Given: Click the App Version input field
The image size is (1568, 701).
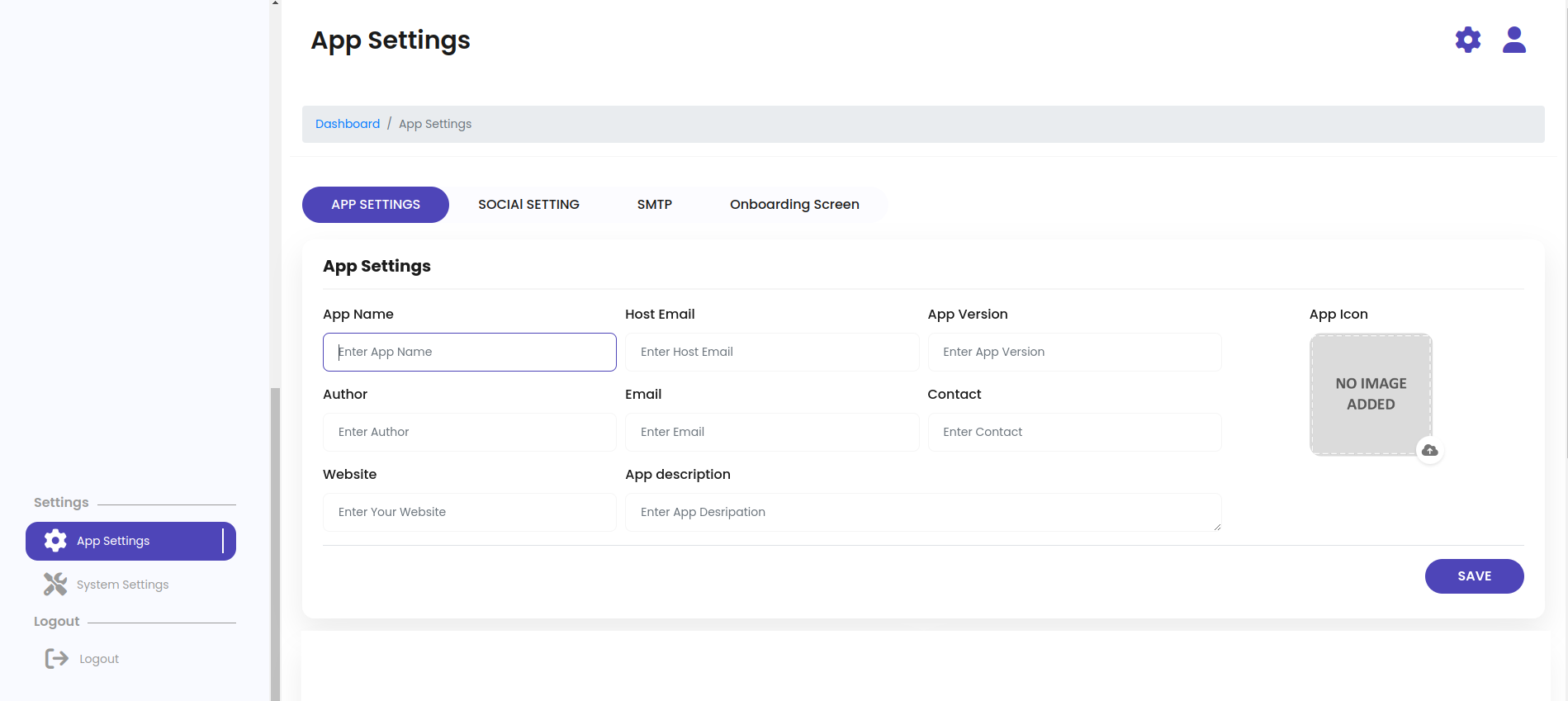Looking at the screenshot, I should [1073, 352].
